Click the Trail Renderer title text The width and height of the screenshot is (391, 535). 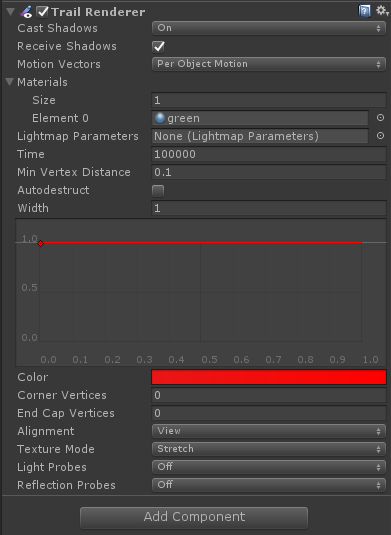pos(98,12)
